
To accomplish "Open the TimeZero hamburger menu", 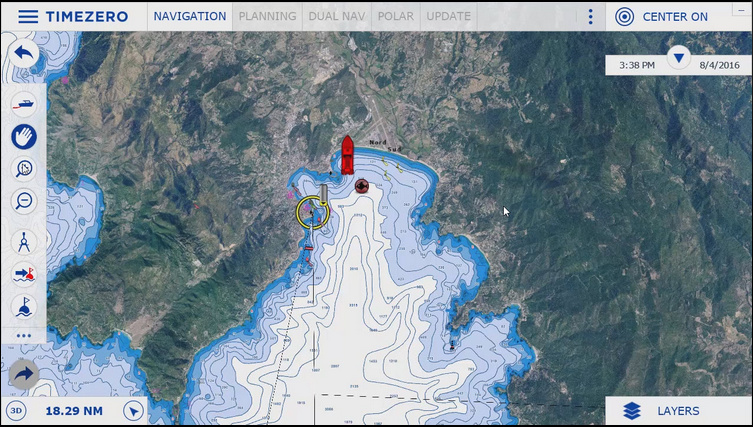I will point(28,17).
